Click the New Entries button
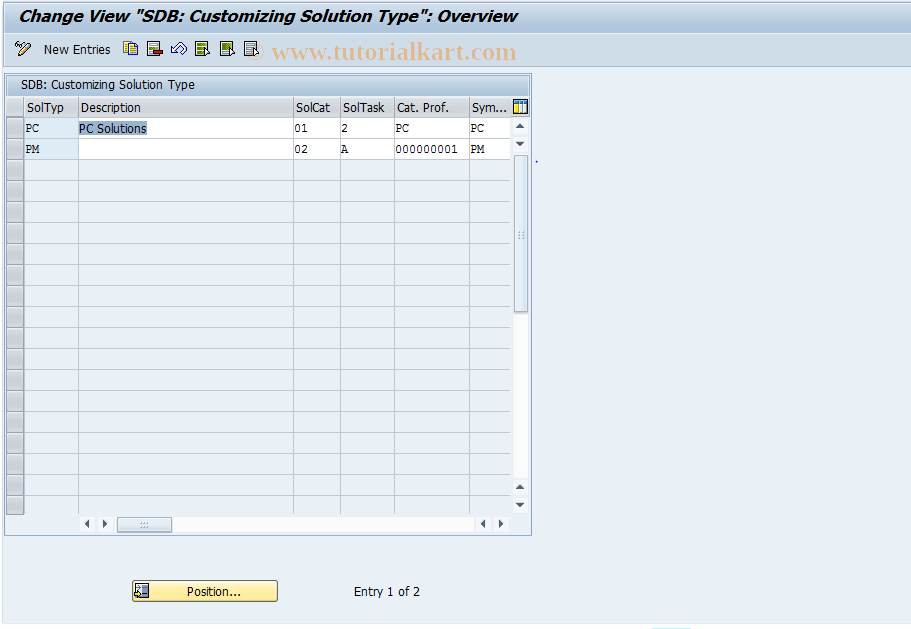The image size is (911, 629). pos(77,50)
